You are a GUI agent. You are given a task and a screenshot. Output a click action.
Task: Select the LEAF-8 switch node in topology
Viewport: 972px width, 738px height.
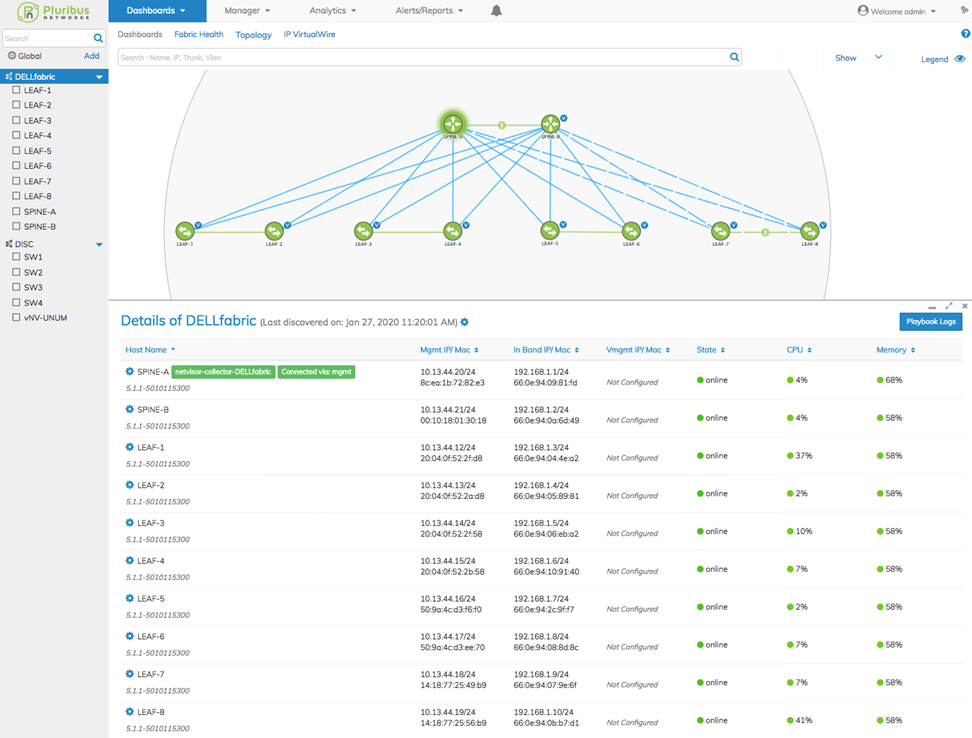click(810, 231)
